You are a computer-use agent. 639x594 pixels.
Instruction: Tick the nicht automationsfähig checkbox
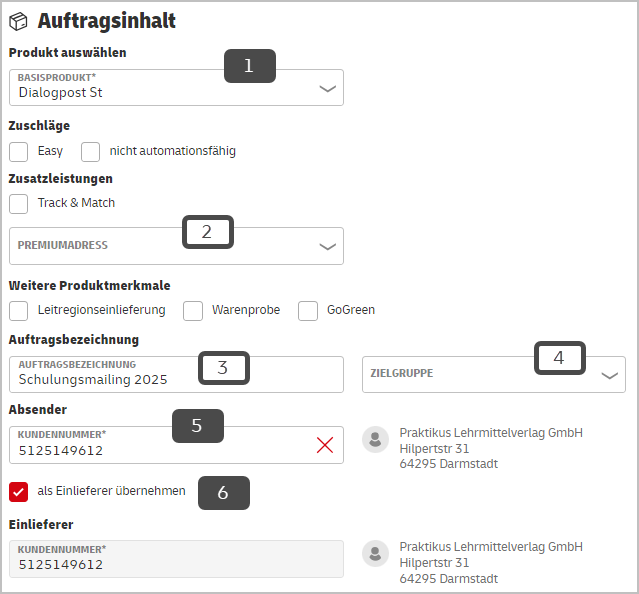point(90,152)
